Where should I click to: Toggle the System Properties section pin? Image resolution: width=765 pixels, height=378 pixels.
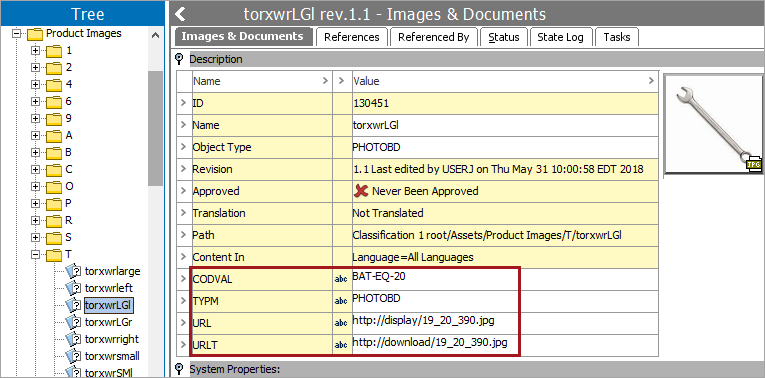pos(179,368)
